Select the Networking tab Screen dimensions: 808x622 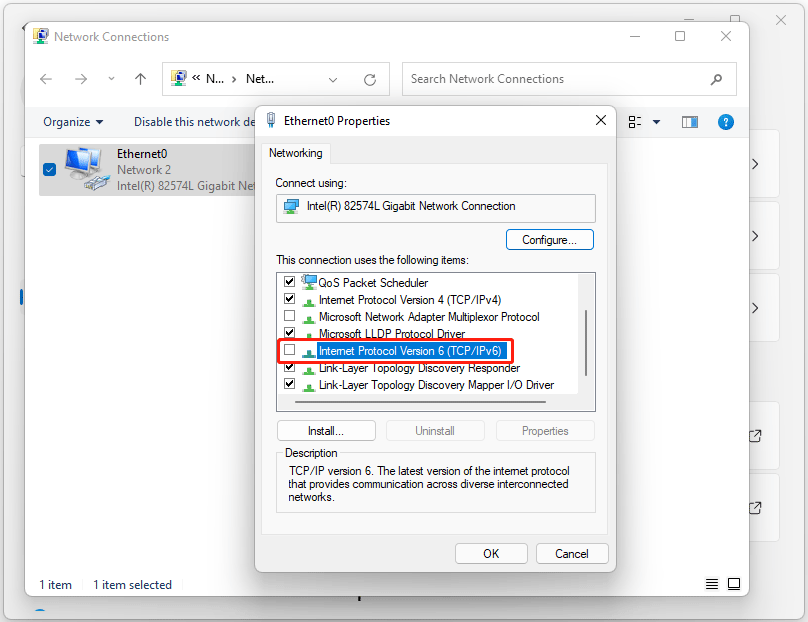pyautogui.click(x=296, y=153)
